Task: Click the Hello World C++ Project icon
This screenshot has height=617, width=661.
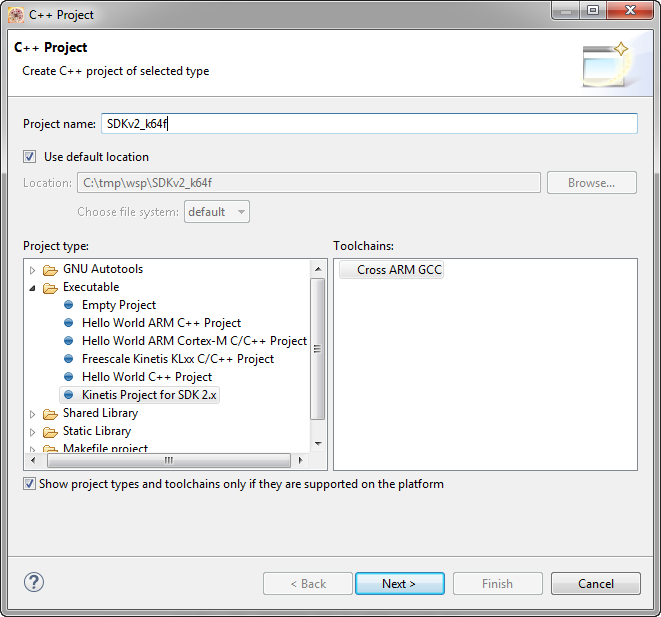Action: coord(69,377)
